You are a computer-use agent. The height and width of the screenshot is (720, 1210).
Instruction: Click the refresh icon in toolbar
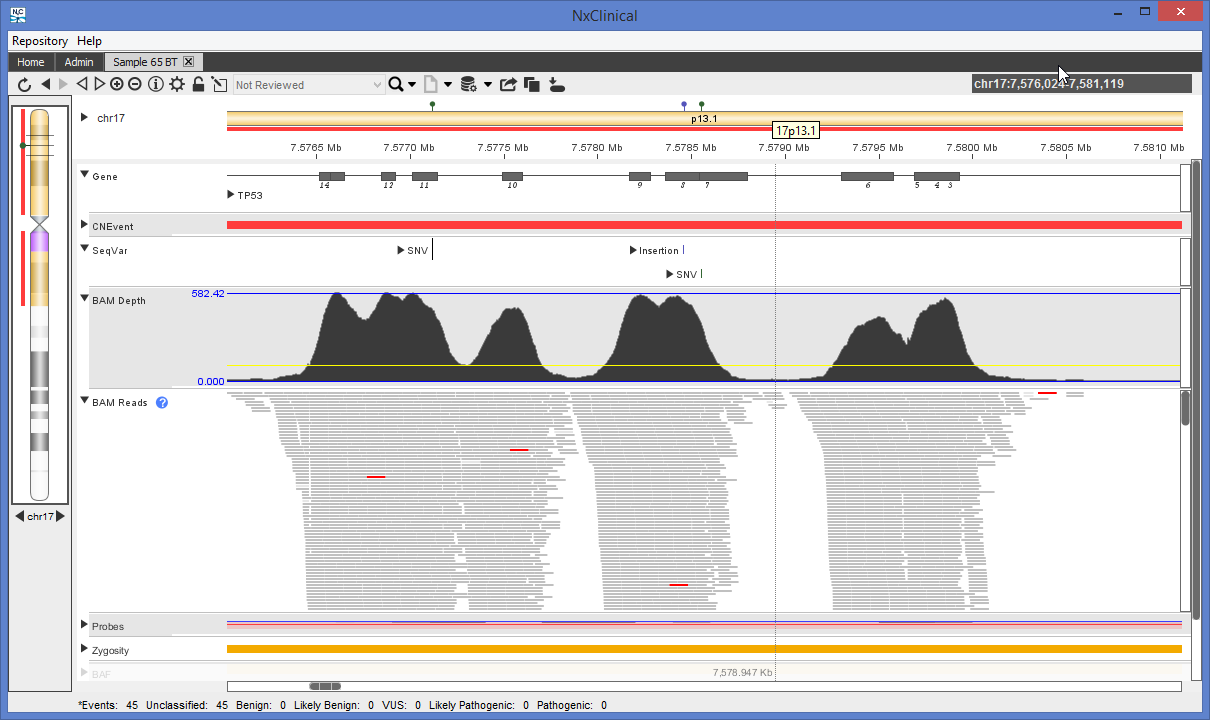tap(24, 85)
